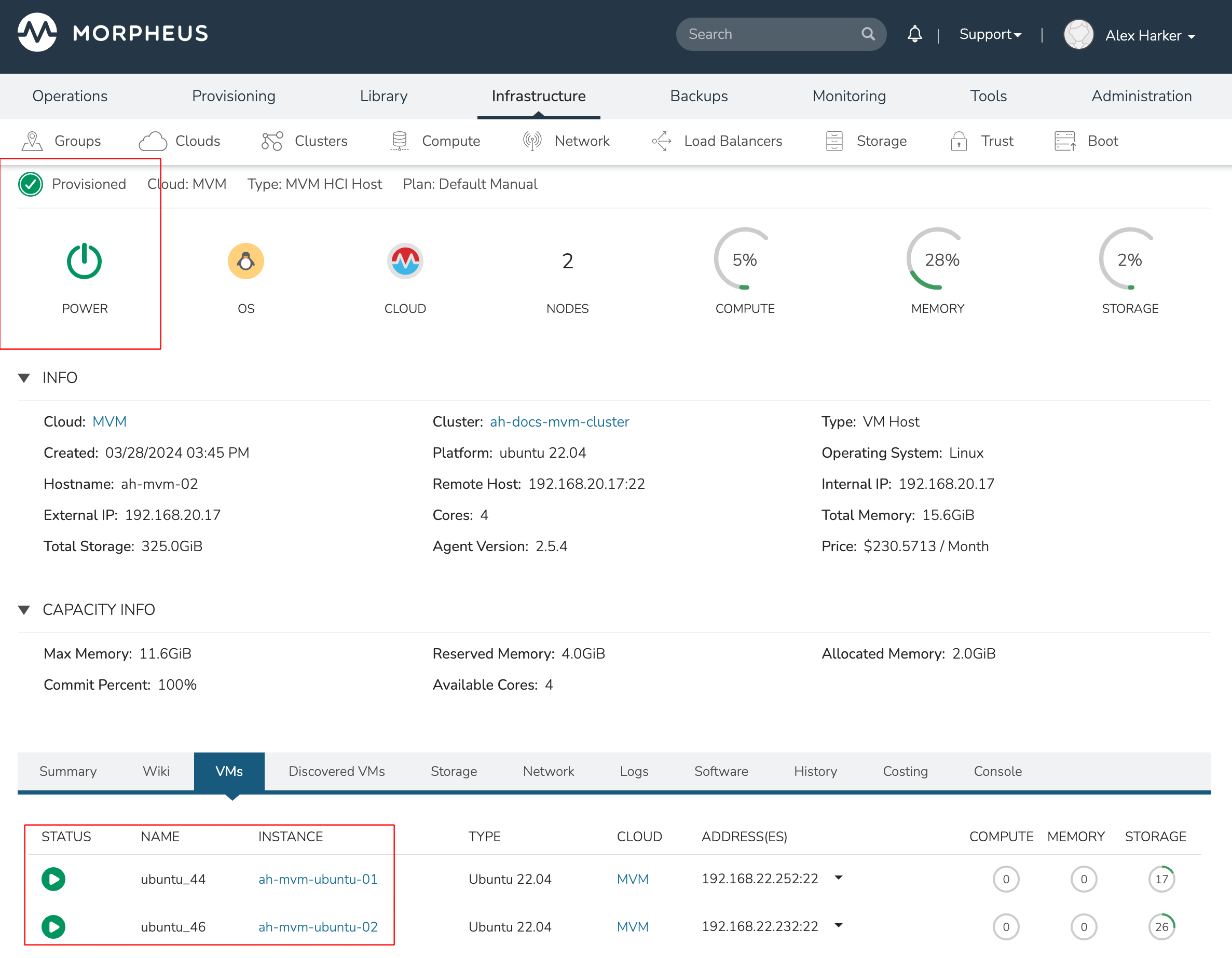Collapse the INFO section
The width and height of the screenshot is (1232, 958).
click(24, 377)
